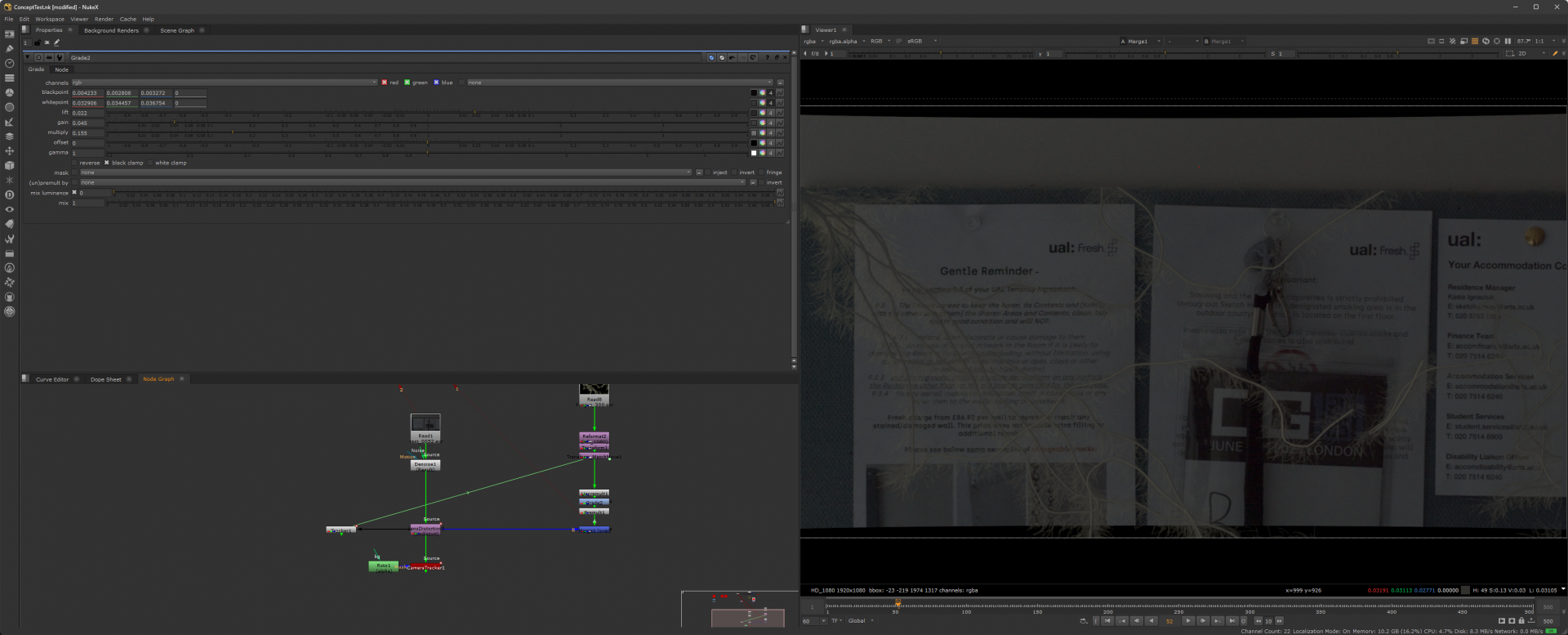This screenshot has width=1568, height=635.
Task: Open the mask channel dropdown
Action: pos(384,172)
